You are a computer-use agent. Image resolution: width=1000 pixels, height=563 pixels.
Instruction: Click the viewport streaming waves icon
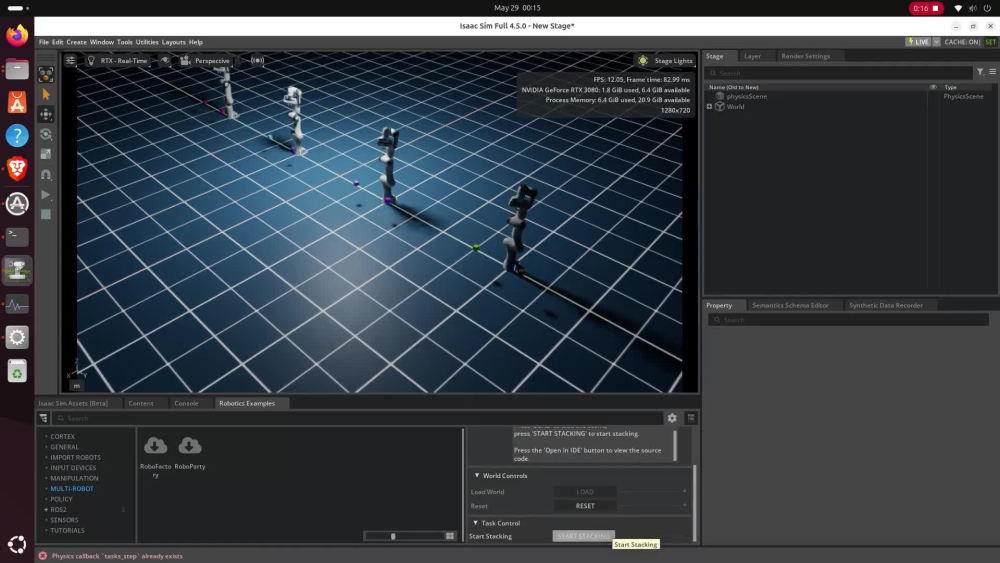pos(257,61)
